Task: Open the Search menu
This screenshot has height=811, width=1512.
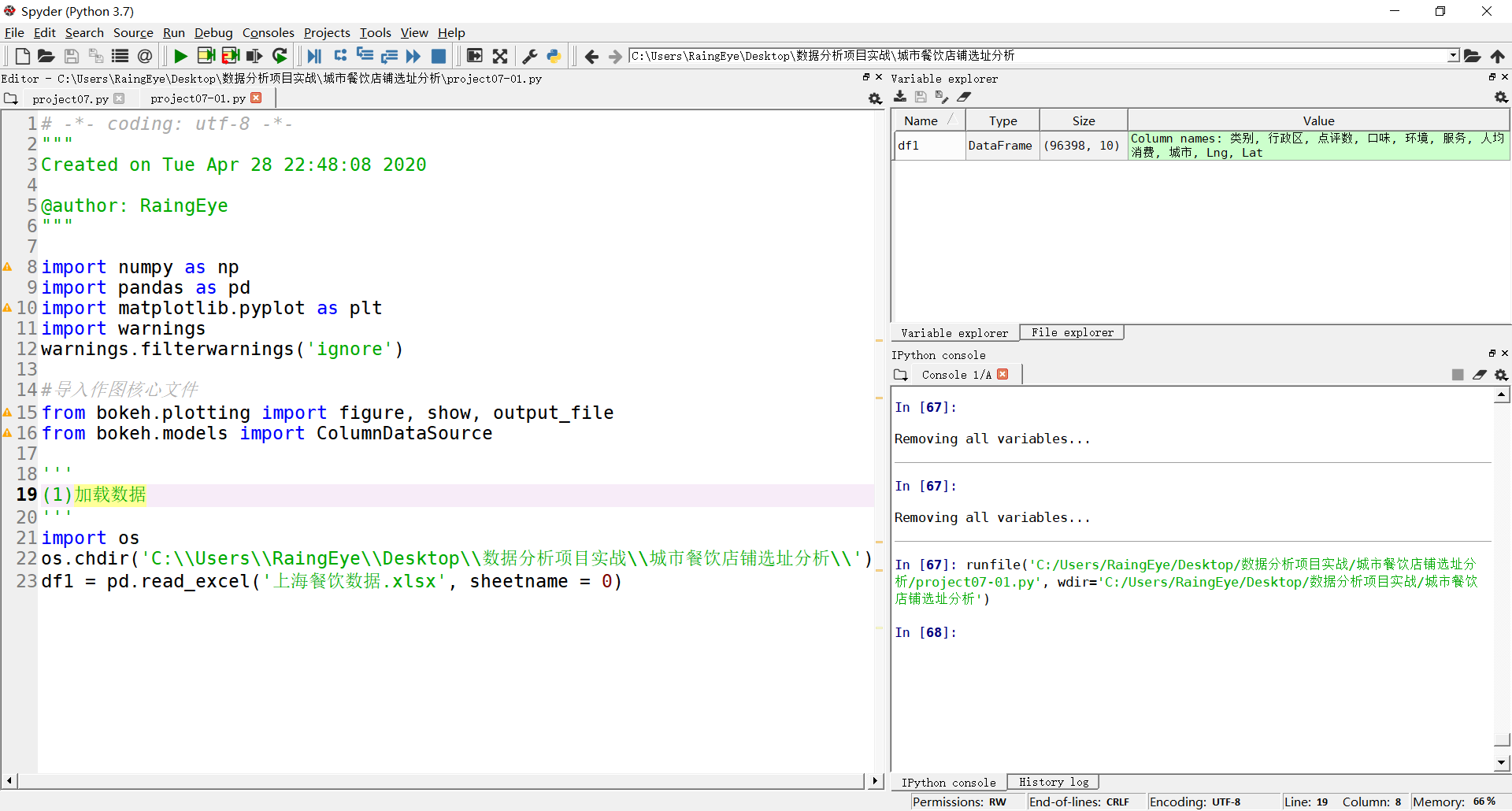Action: click(x=84, y=32)
